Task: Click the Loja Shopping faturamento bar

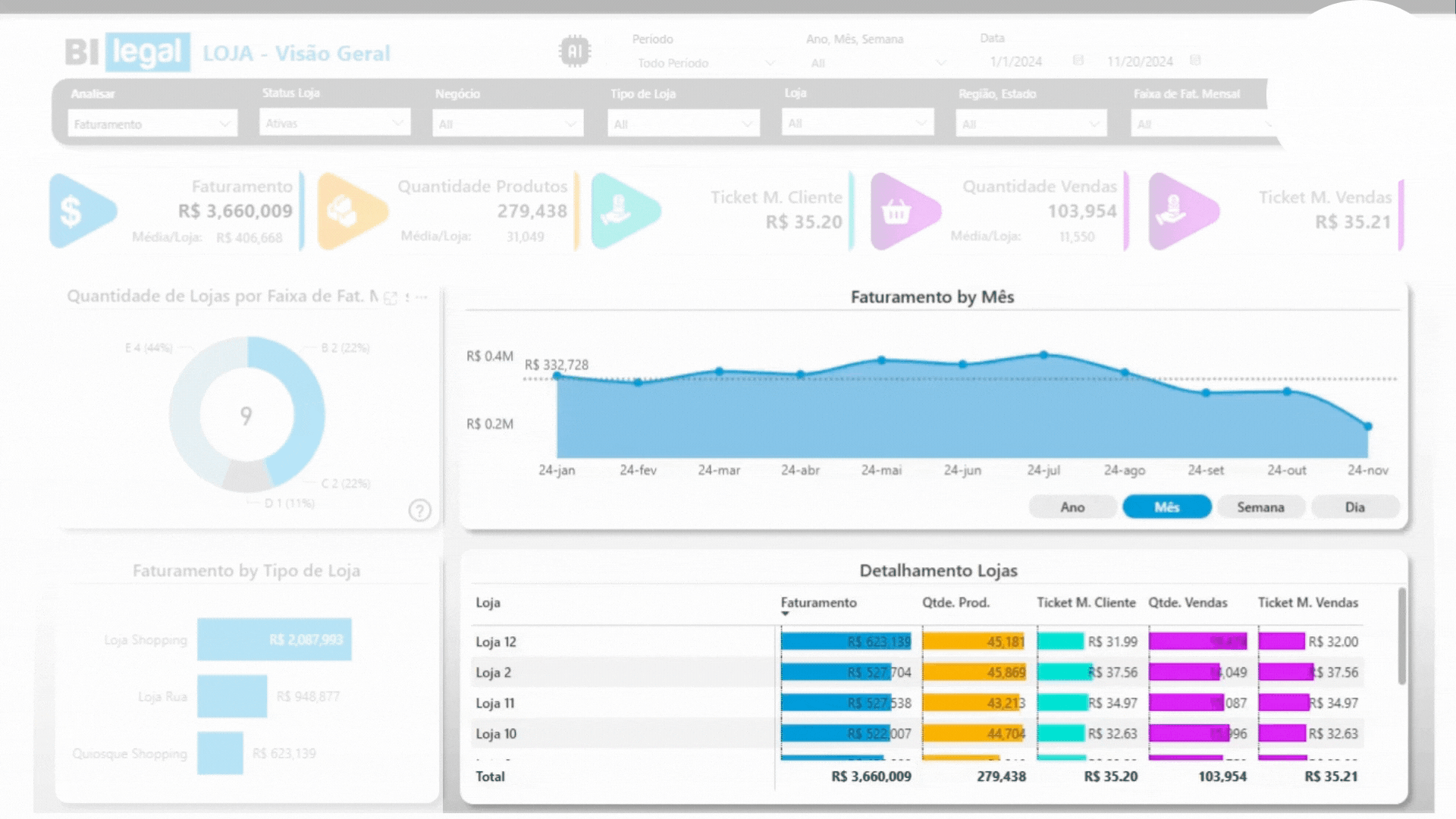Action: point(274,639)
